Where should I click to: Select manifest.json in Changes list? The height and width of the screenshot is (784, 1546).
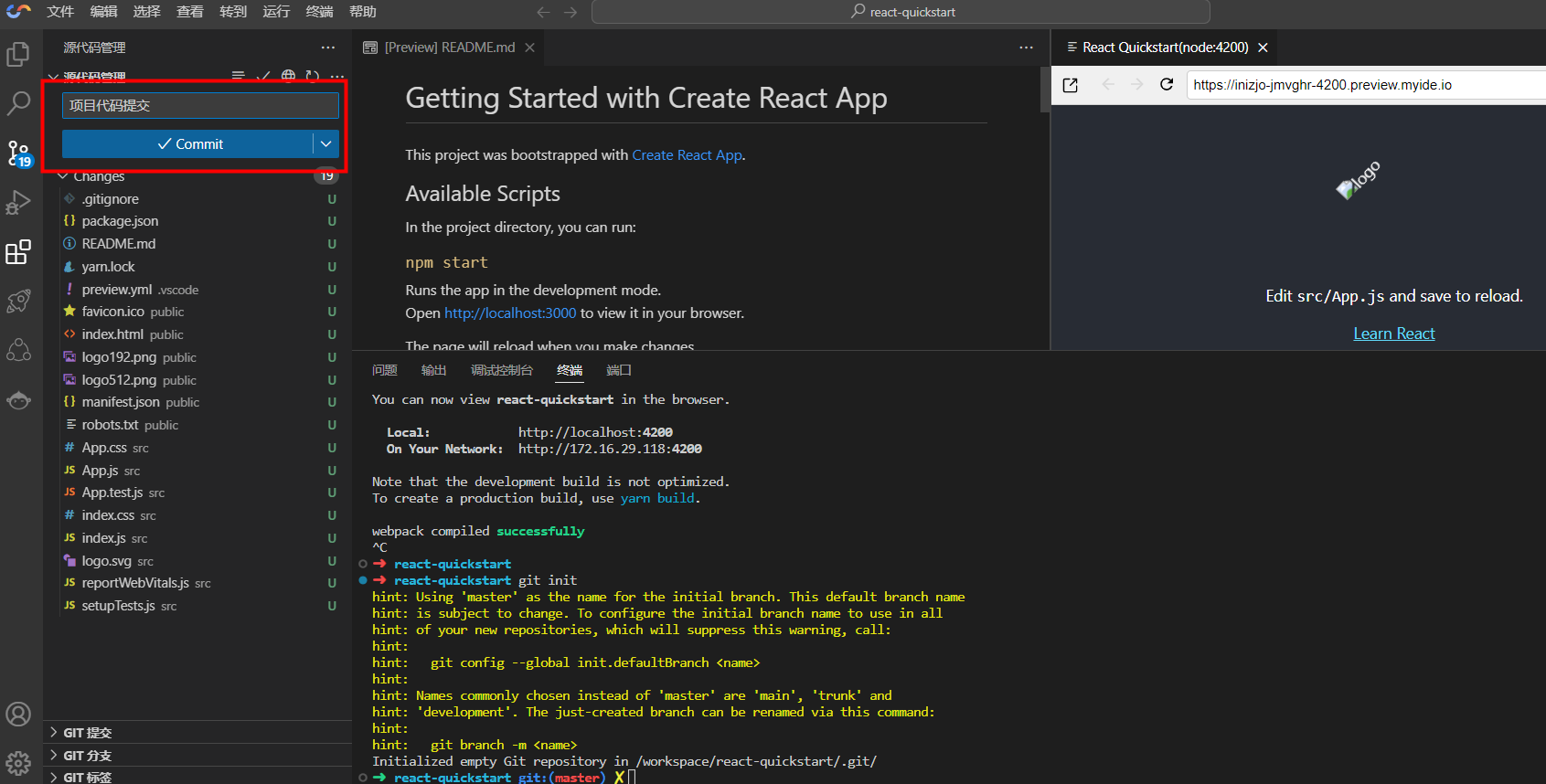(x=197, y=402)
